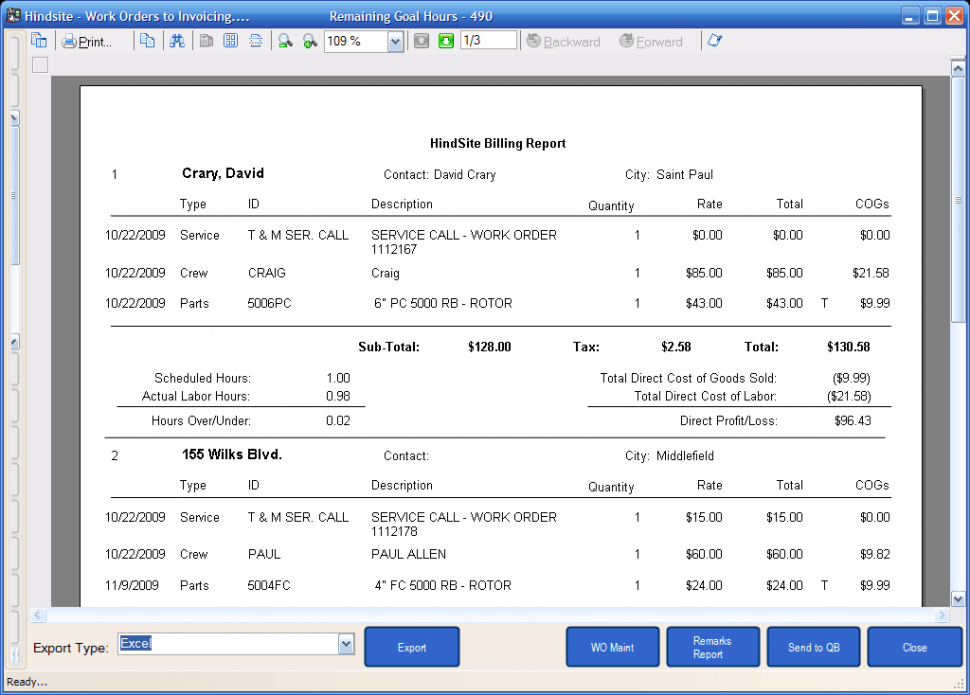
Task: Click the PAUL ALLEN description
Action: [408, 554]
